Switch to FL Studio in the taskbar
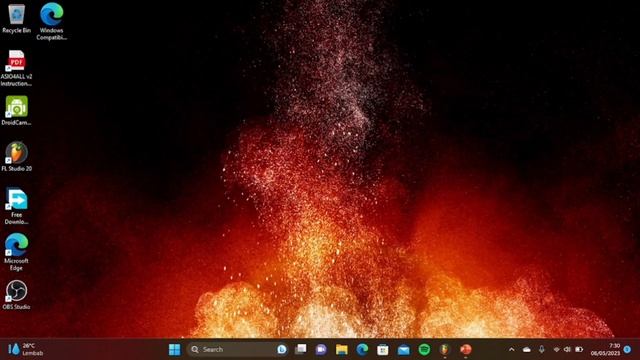 (x=445, y=349)
